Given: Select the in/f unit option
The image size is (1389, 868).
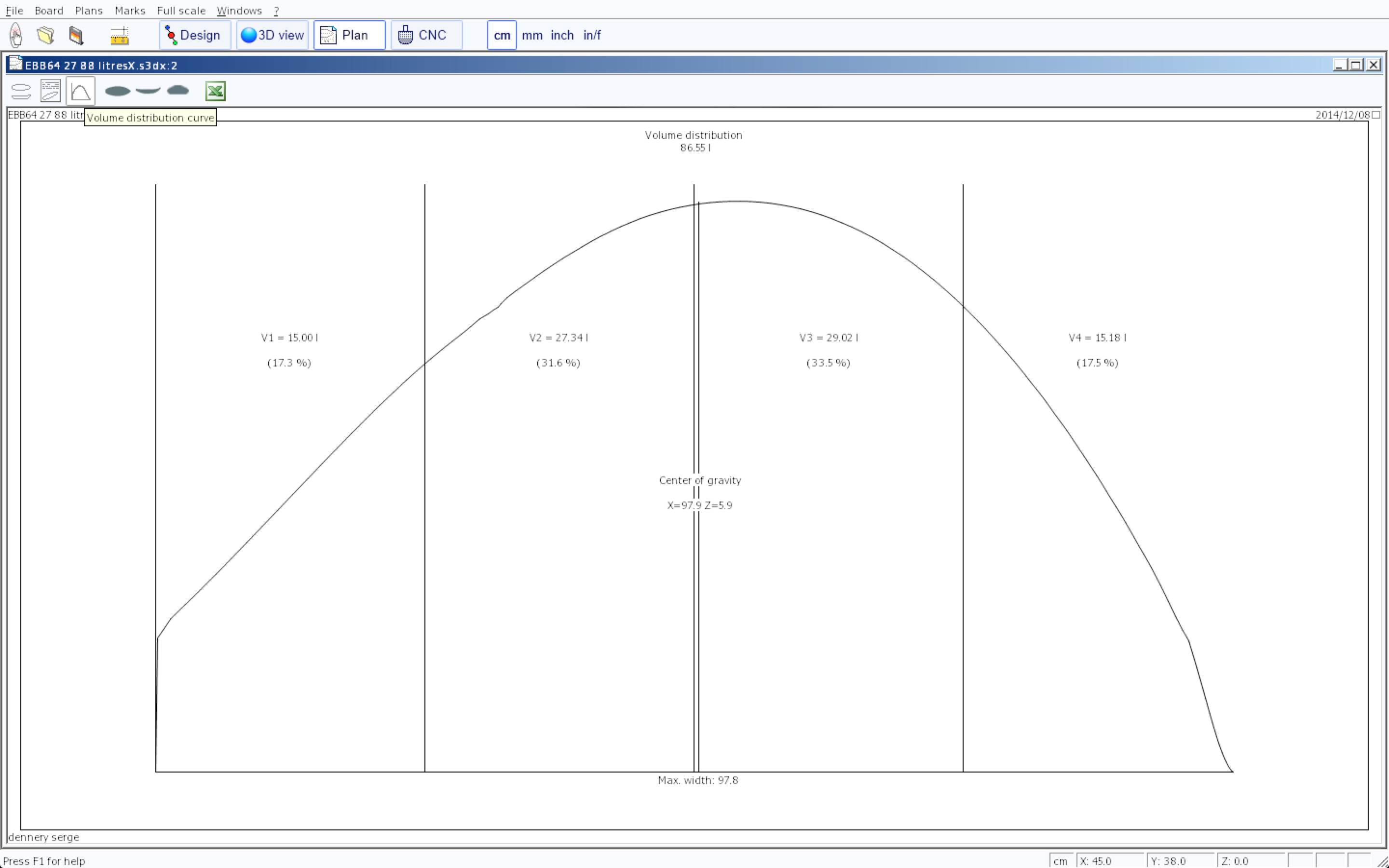Looking at the screenshot, I should click(x=591, y=35).
